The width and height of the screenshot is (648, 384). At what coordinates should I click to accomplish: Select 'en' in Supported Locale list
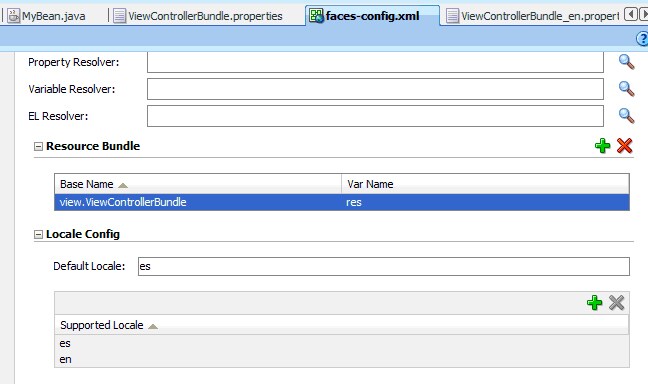pos(341,360)
